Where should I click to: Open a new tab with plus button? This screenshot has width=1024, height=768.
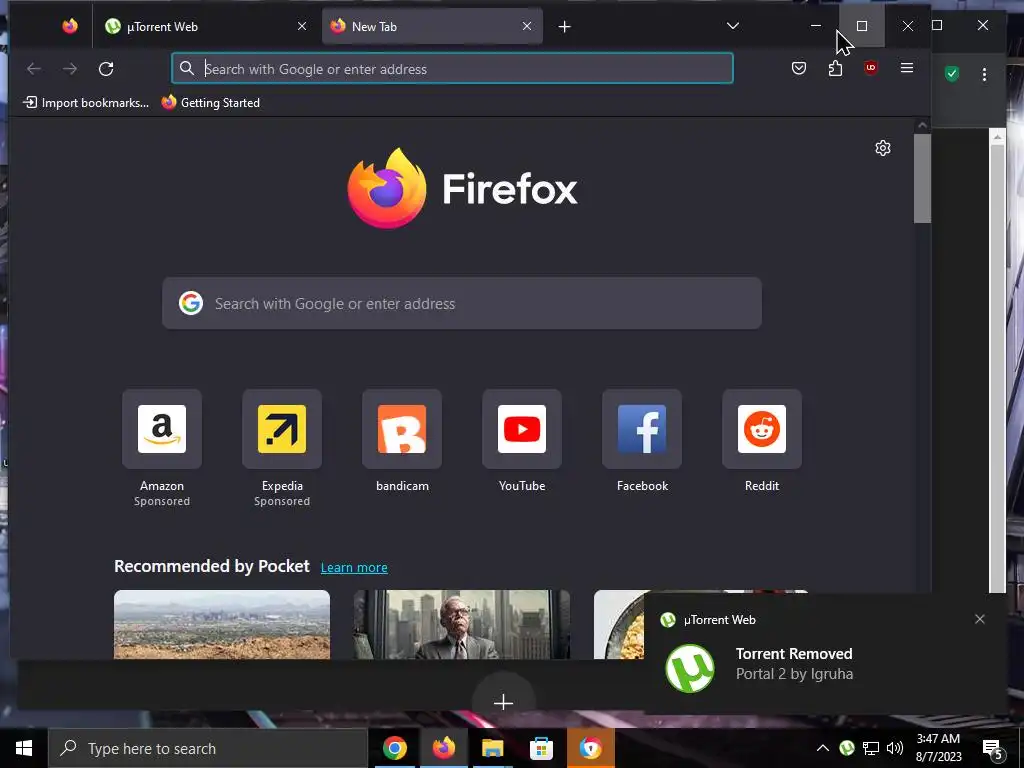tap(565, 26)
